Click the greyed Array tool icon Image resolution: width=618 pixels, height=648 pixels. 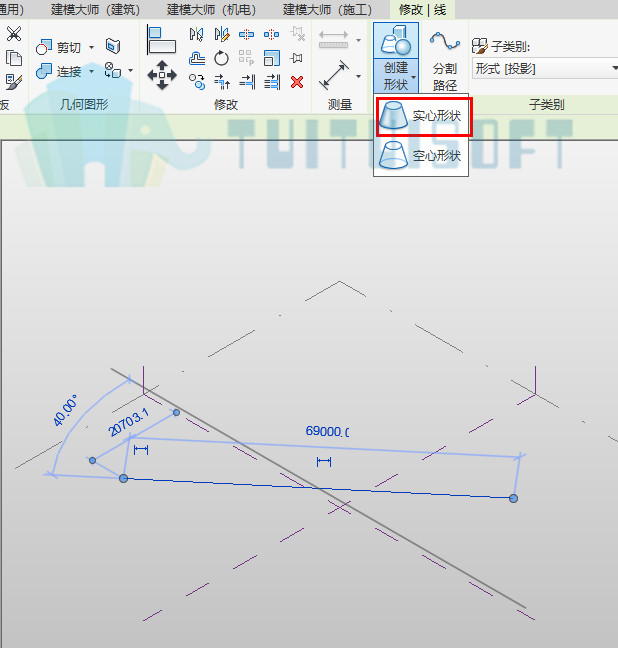pos(246,58)
